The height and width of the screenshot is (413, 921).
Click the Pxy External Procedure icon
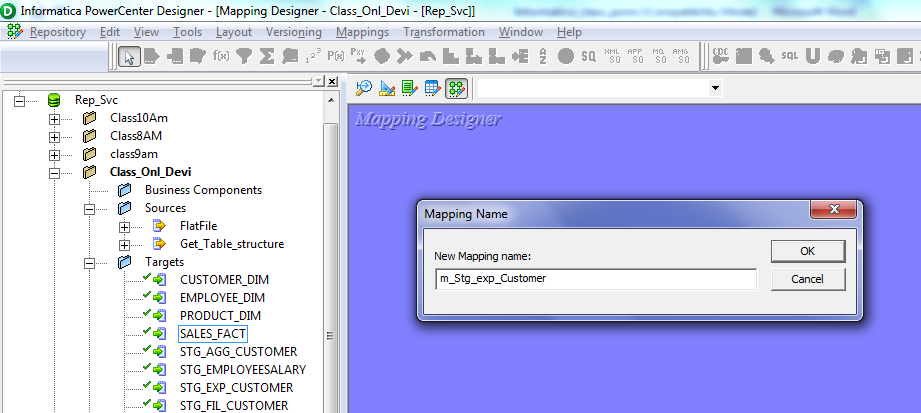click(x=358, y=56)
